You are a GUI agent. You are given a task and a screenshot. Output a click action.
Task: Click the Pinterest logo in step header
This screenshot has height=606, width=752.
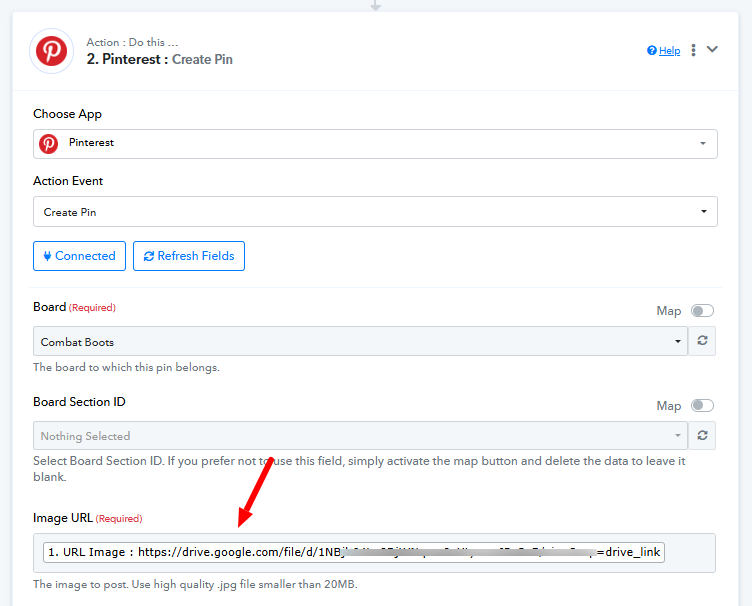[x=51, y=51]
